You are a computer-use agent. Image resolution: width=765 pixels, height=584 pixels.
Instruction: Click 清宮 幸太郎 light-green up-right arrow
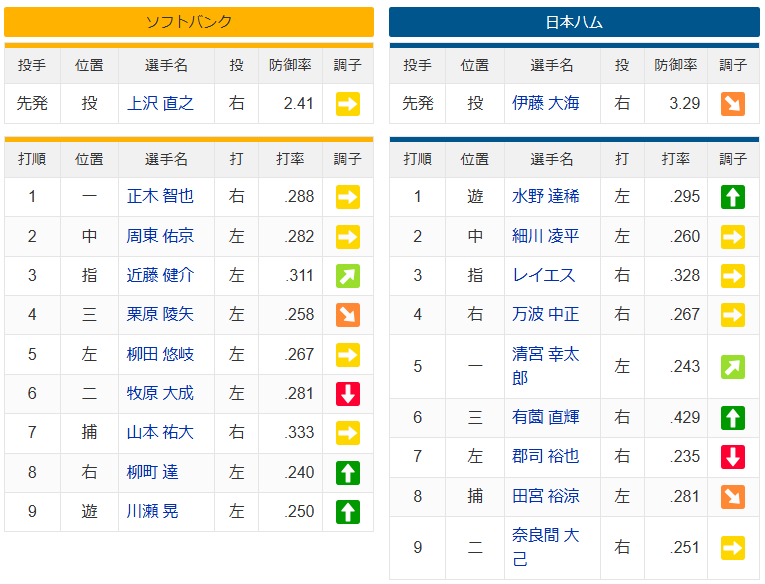point(733,367)
